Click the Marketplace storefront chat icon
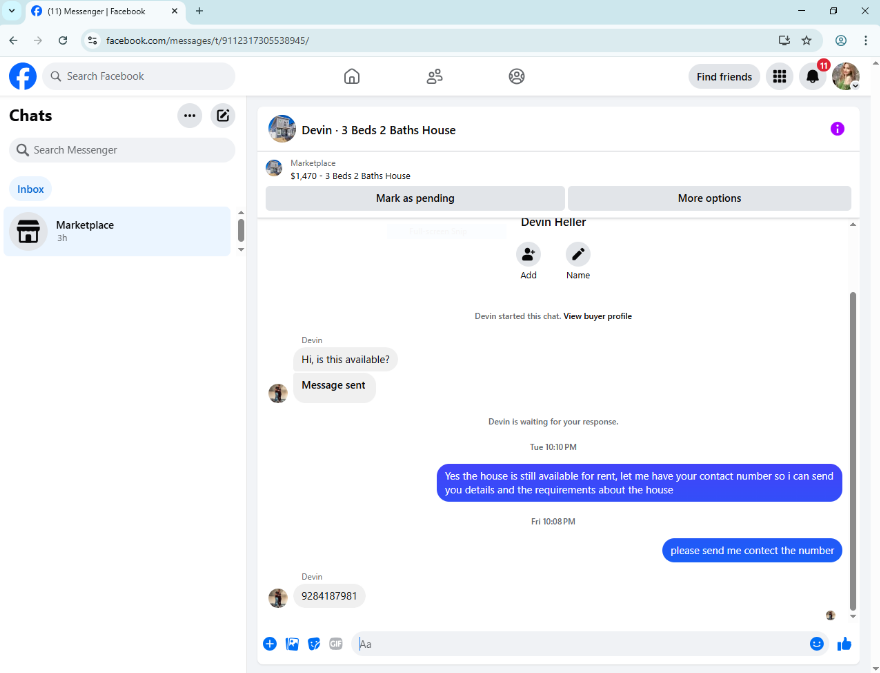The width and height of the screenshot is (880, 673). (x=28, y=231)
